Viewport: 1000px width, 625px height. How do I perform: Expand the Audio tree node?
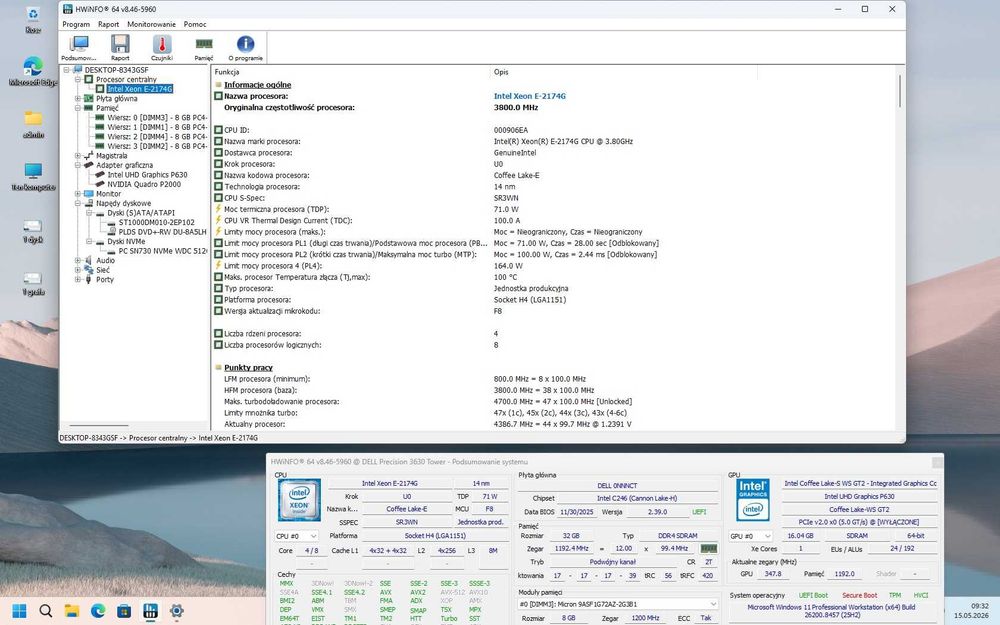point(78,260)
